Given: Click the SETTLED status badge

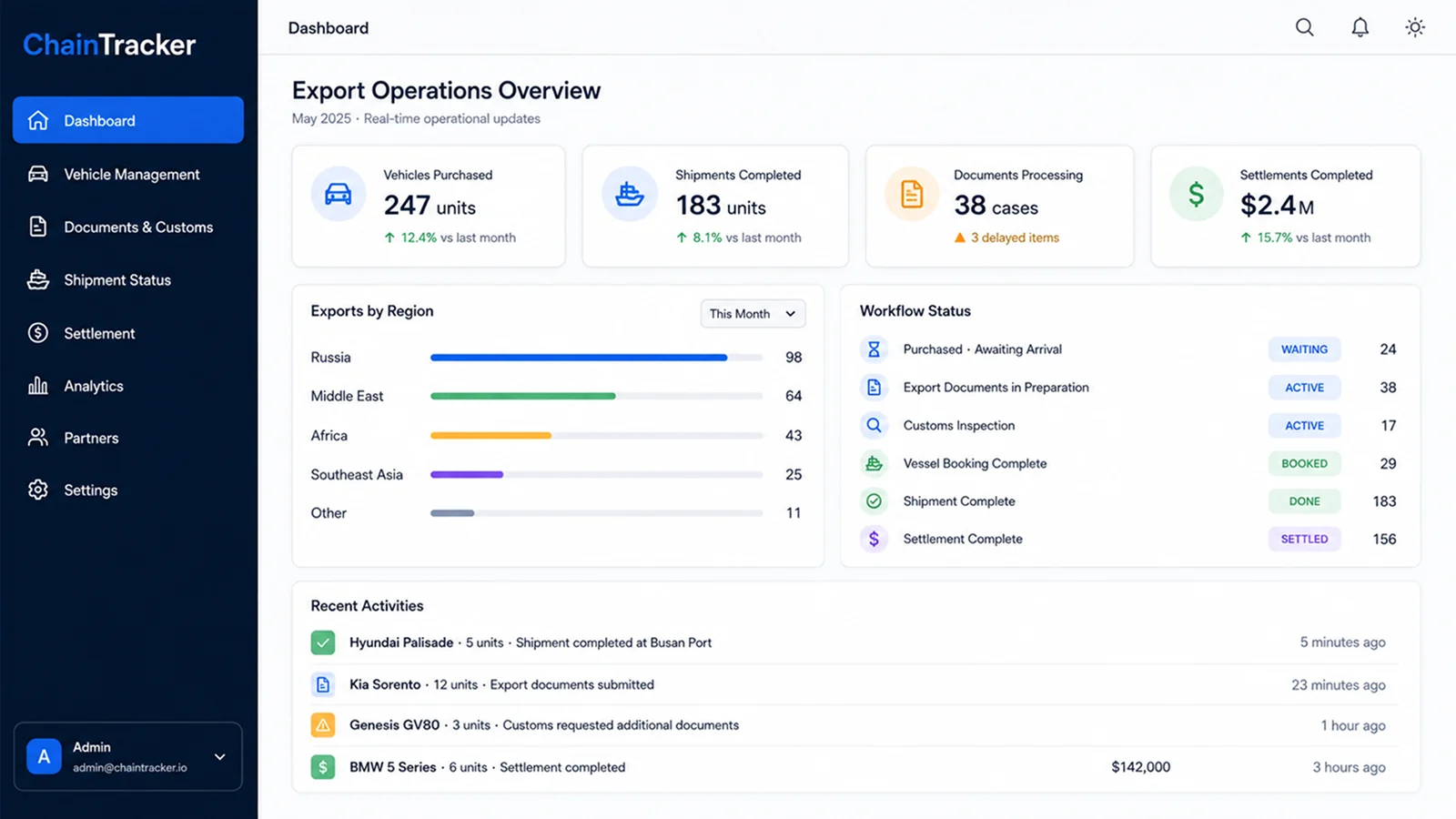Looking at the screenshot, I should point(1304,539).
